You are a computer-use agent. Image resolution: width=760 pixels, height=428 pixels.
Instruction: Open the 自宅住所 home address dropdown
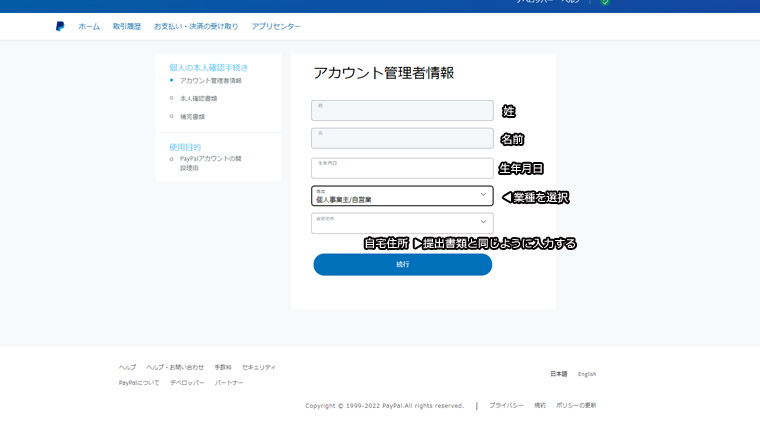pos(402,223)
